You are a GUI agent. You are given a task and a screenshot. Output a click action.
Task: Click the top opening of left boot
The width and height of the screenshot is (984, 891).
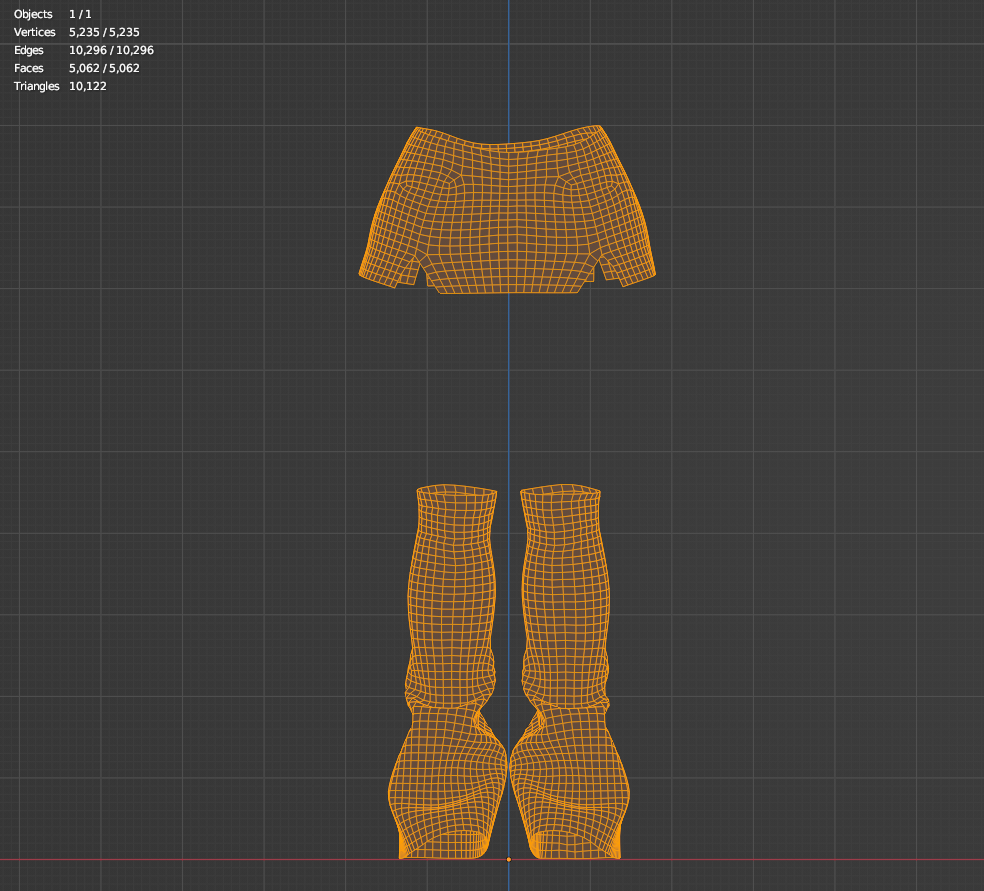[x=457, y=492]
